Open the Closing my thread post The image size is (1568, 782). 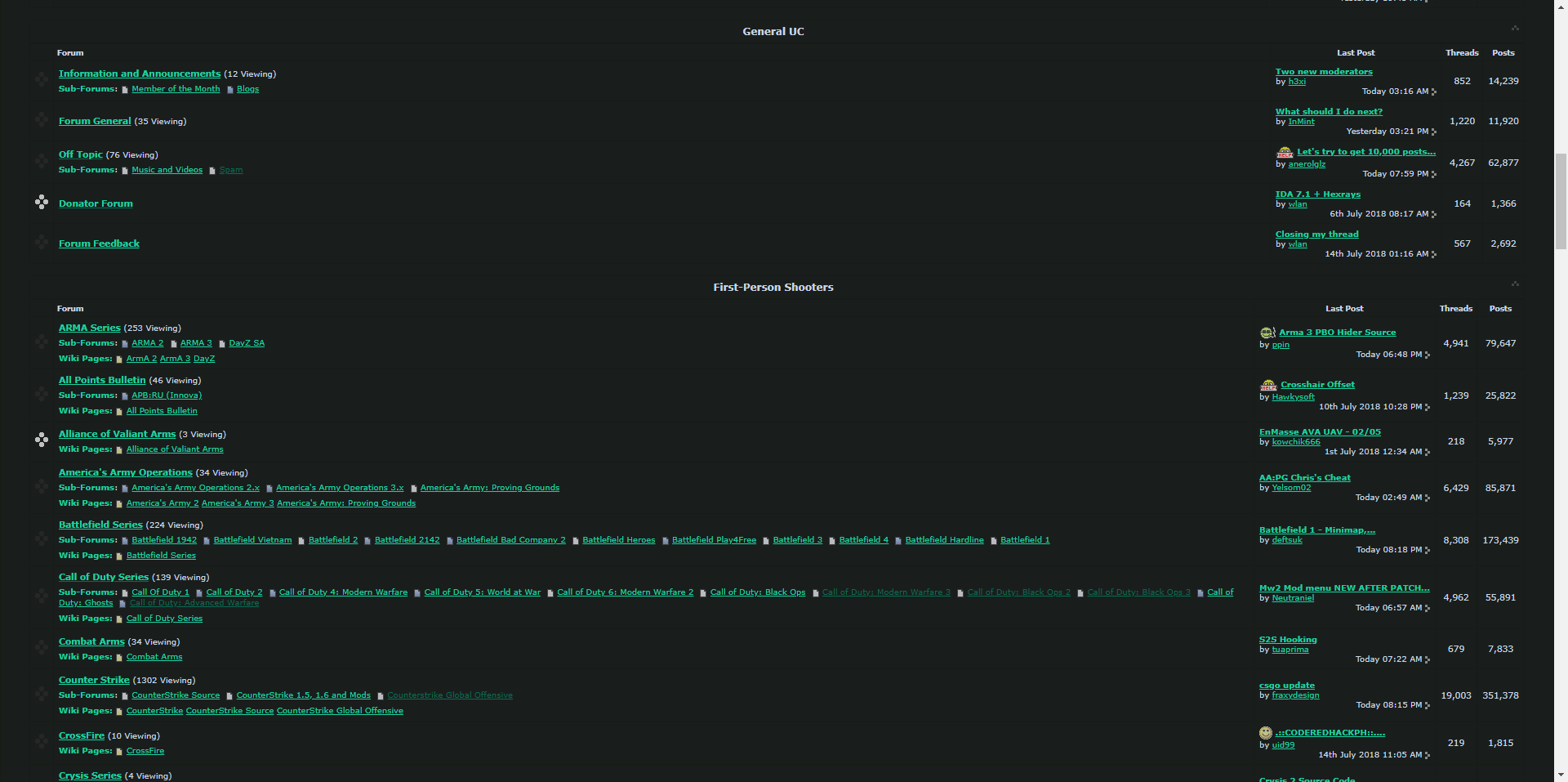(1317, 235)
